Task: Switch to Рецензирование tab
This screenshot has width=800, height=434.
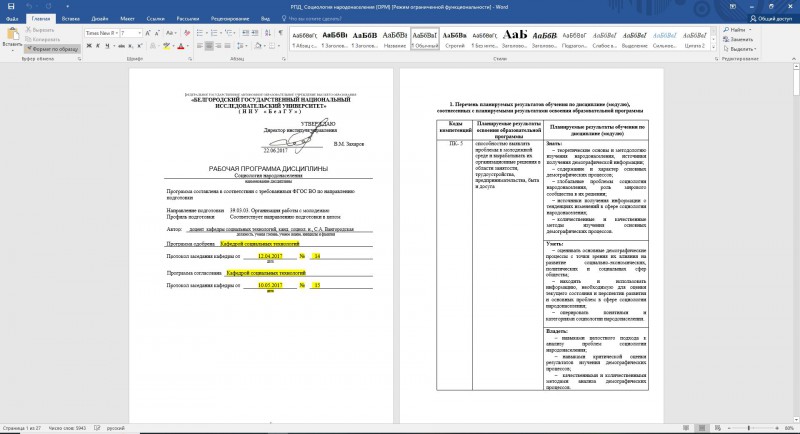Action: (230, 19)
